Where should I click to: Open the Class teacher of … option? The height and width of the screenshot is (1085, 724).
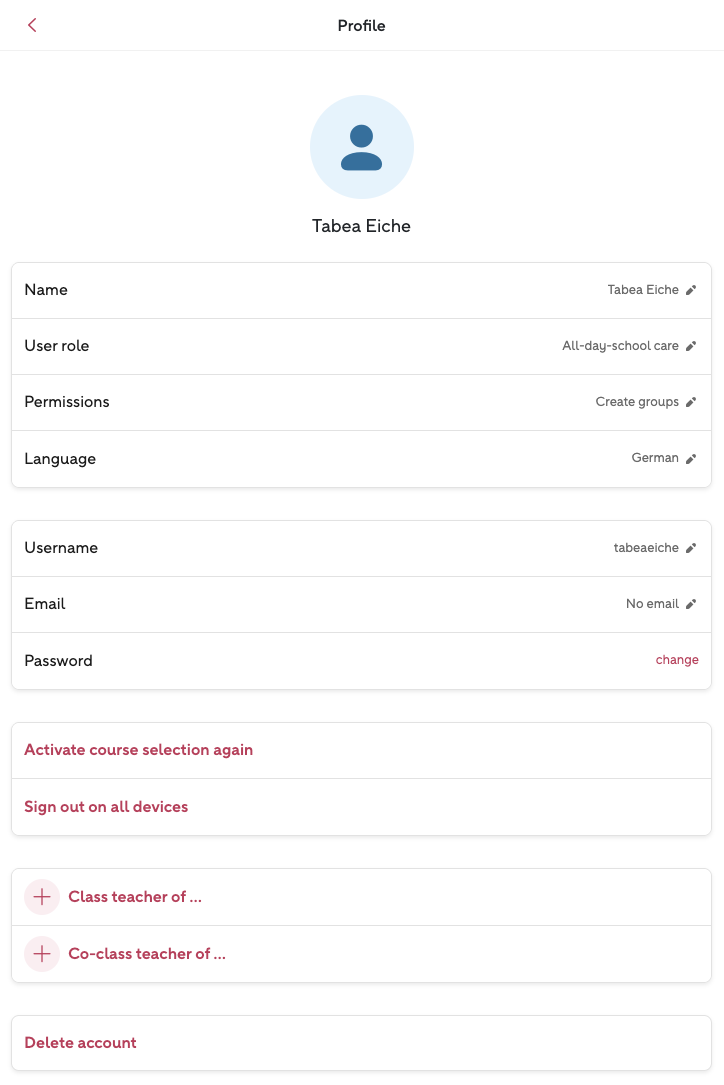point(135,897)
